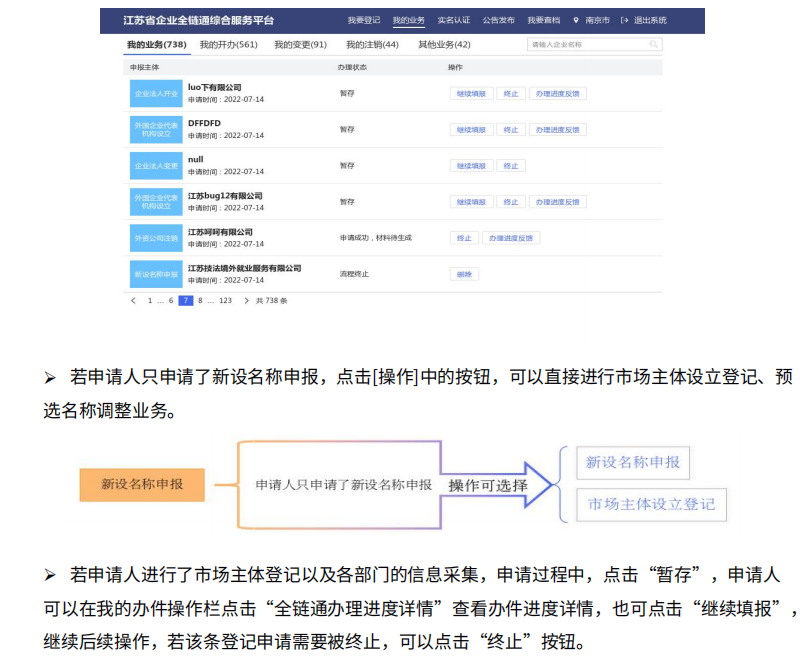
Task: Click 继续填报 in the null row
Action: (x=471, y=166)
